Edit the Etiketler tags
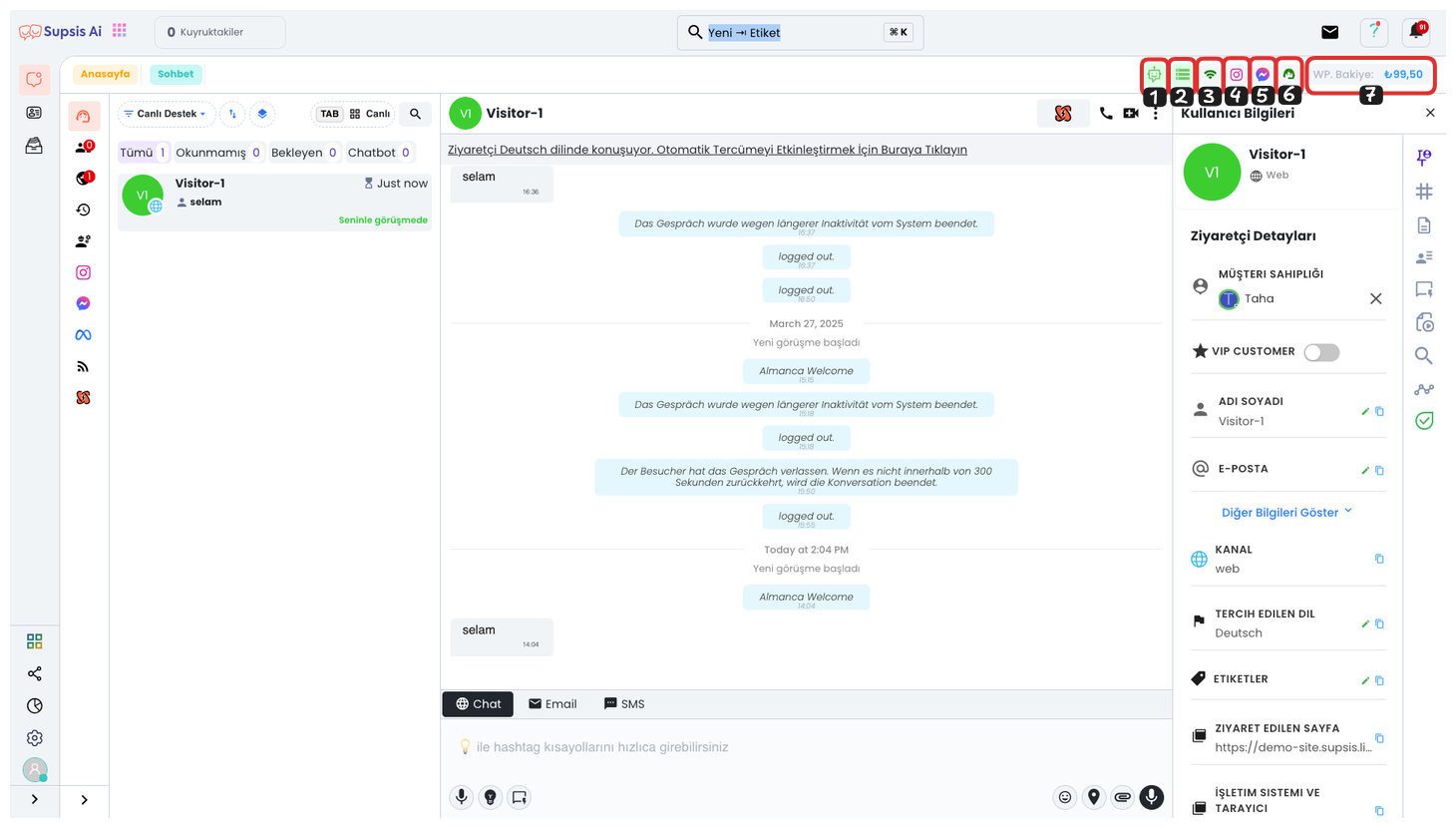 (1365, 680)
